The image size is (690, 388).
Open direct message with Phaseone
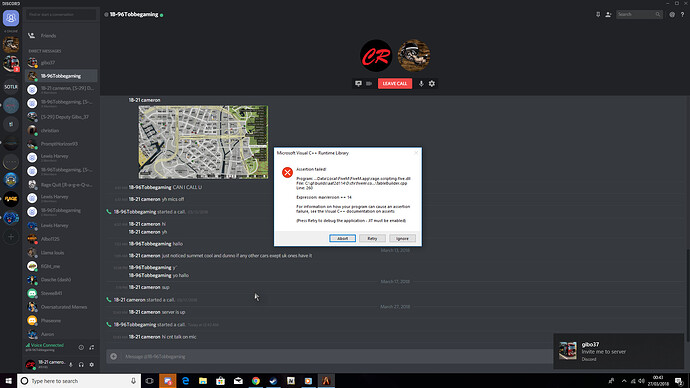[61, 320]
